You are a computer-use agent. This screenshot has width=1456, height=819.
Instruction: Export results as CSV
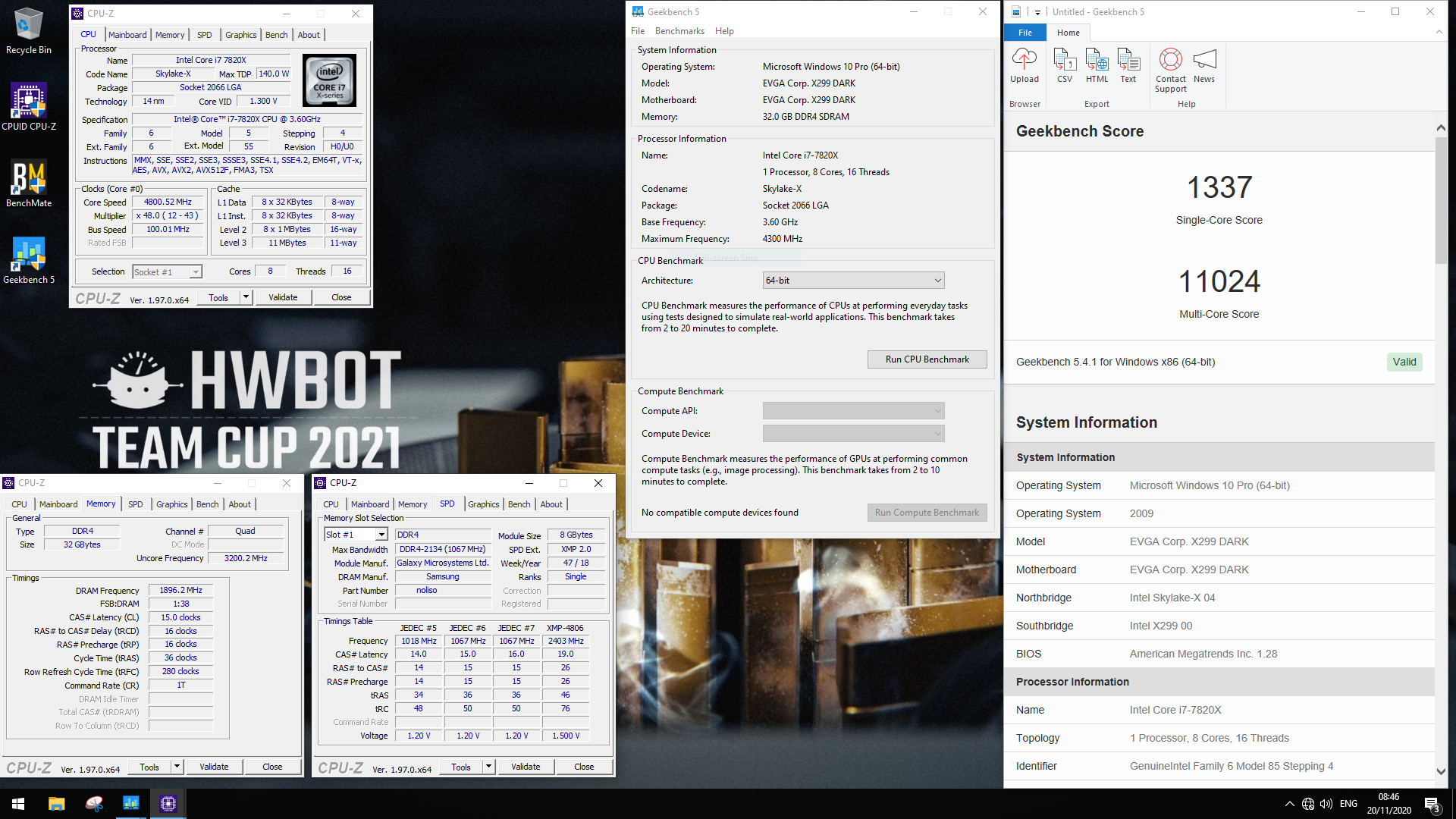(x=1065, y=65)
